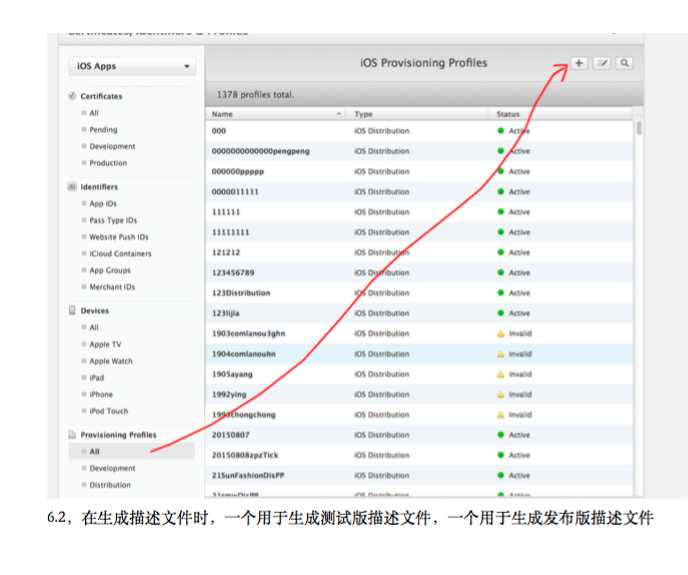The height and width of the screenshot is (575, 688).
Task: Sort by Status column header
Action: tap(508, 114)
